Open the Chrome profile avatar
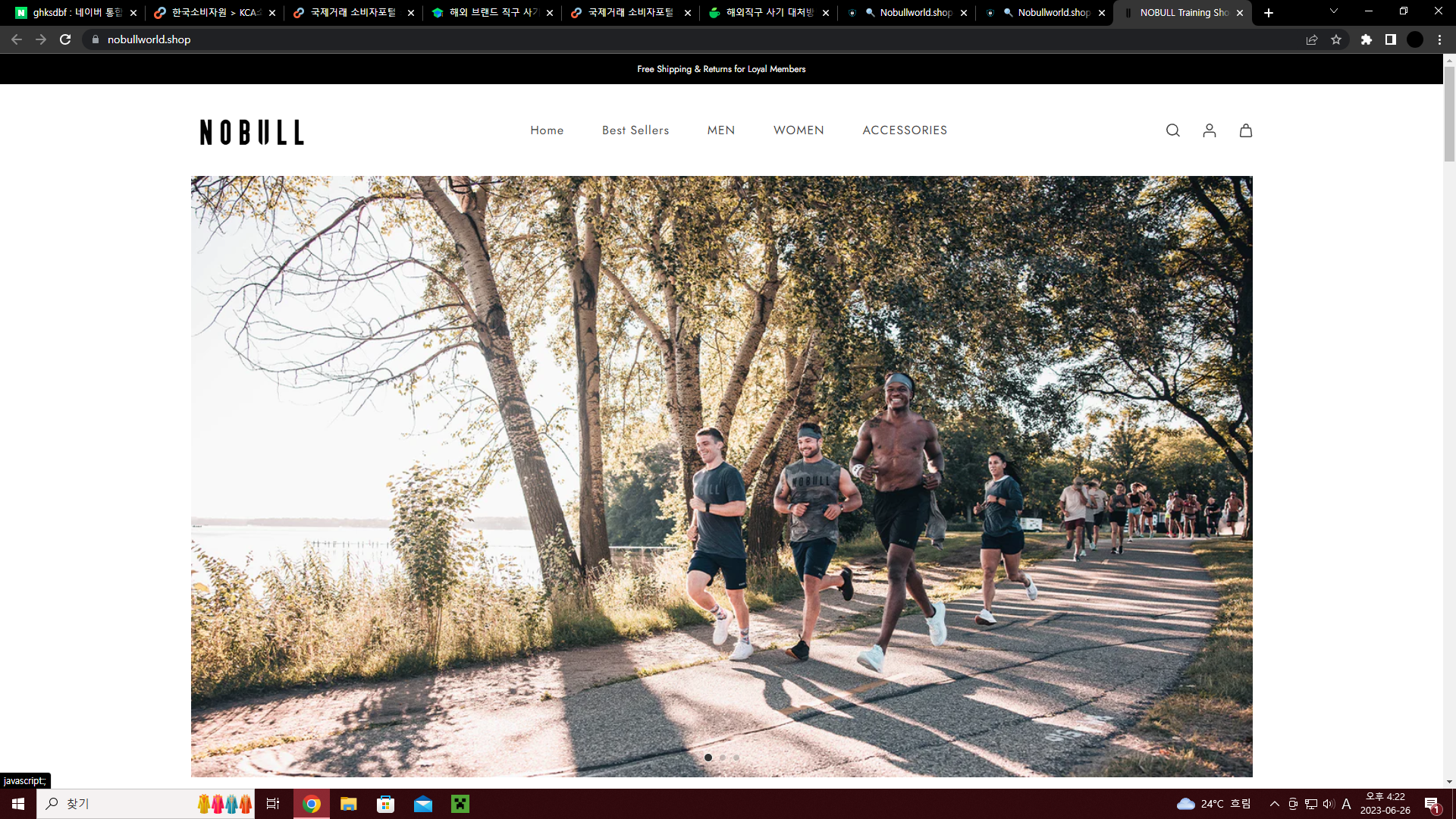 [x=1415, y=39]
